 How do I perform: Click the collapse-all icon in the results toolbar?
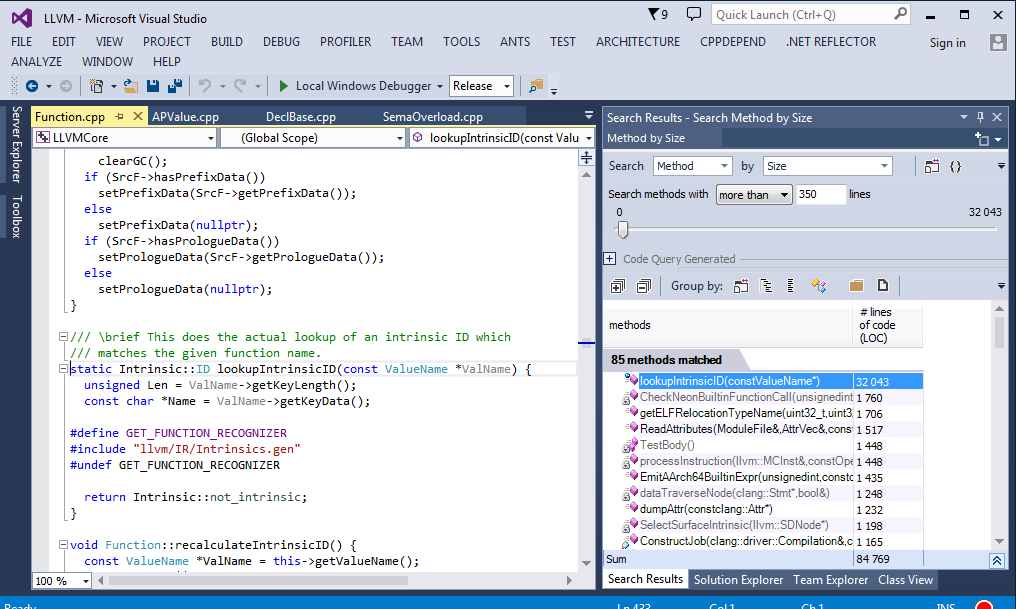click(643, 286)
